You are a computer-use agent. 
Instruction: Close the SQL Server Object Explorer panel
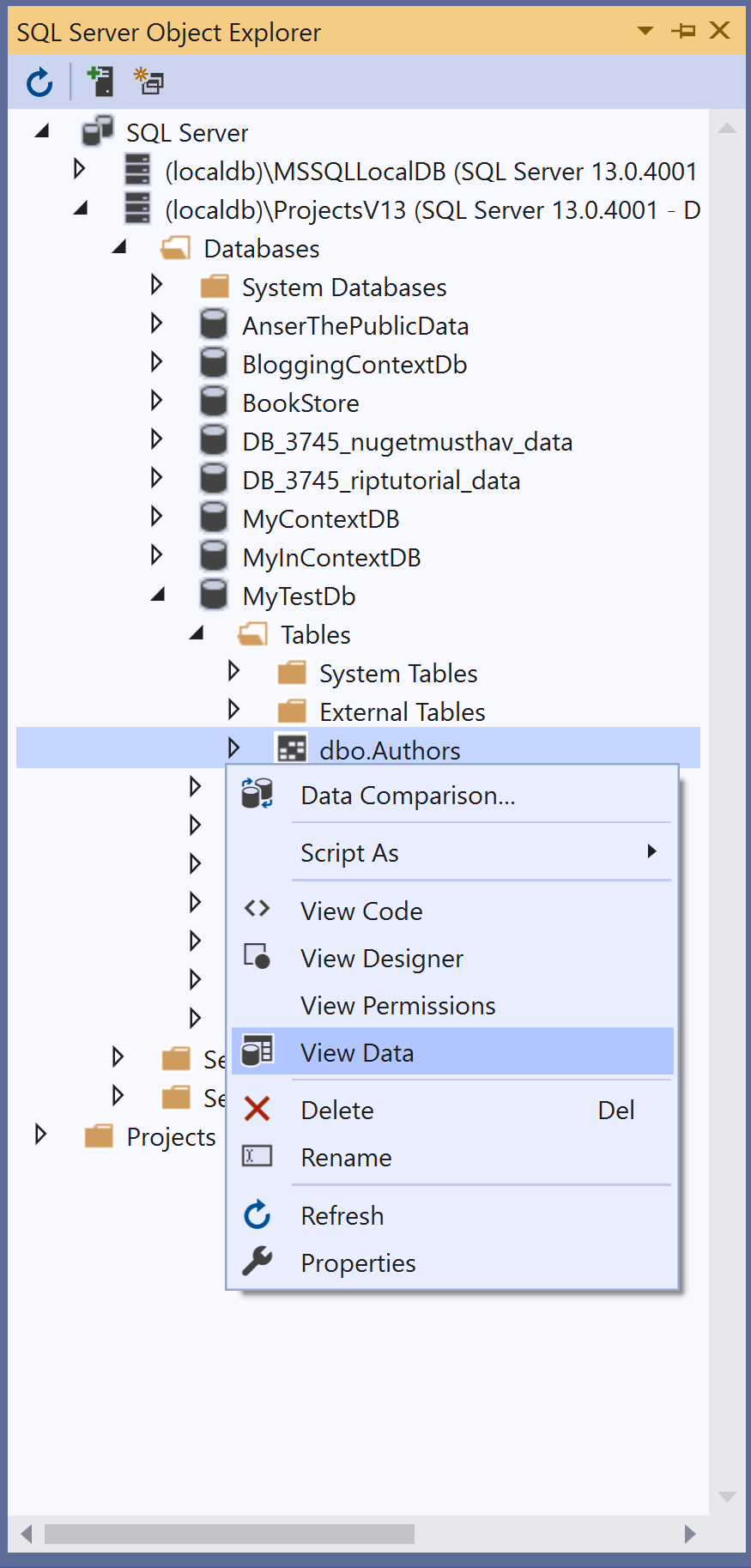coord(719,30)
